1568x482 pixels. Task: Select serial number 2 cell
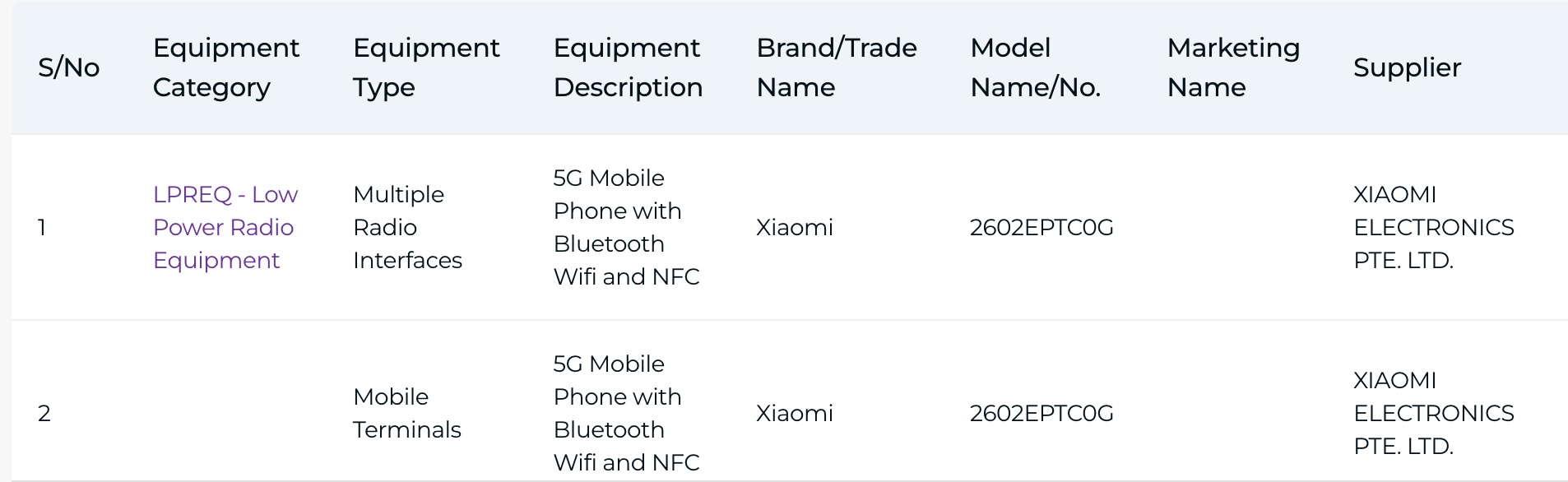[44, 413]
